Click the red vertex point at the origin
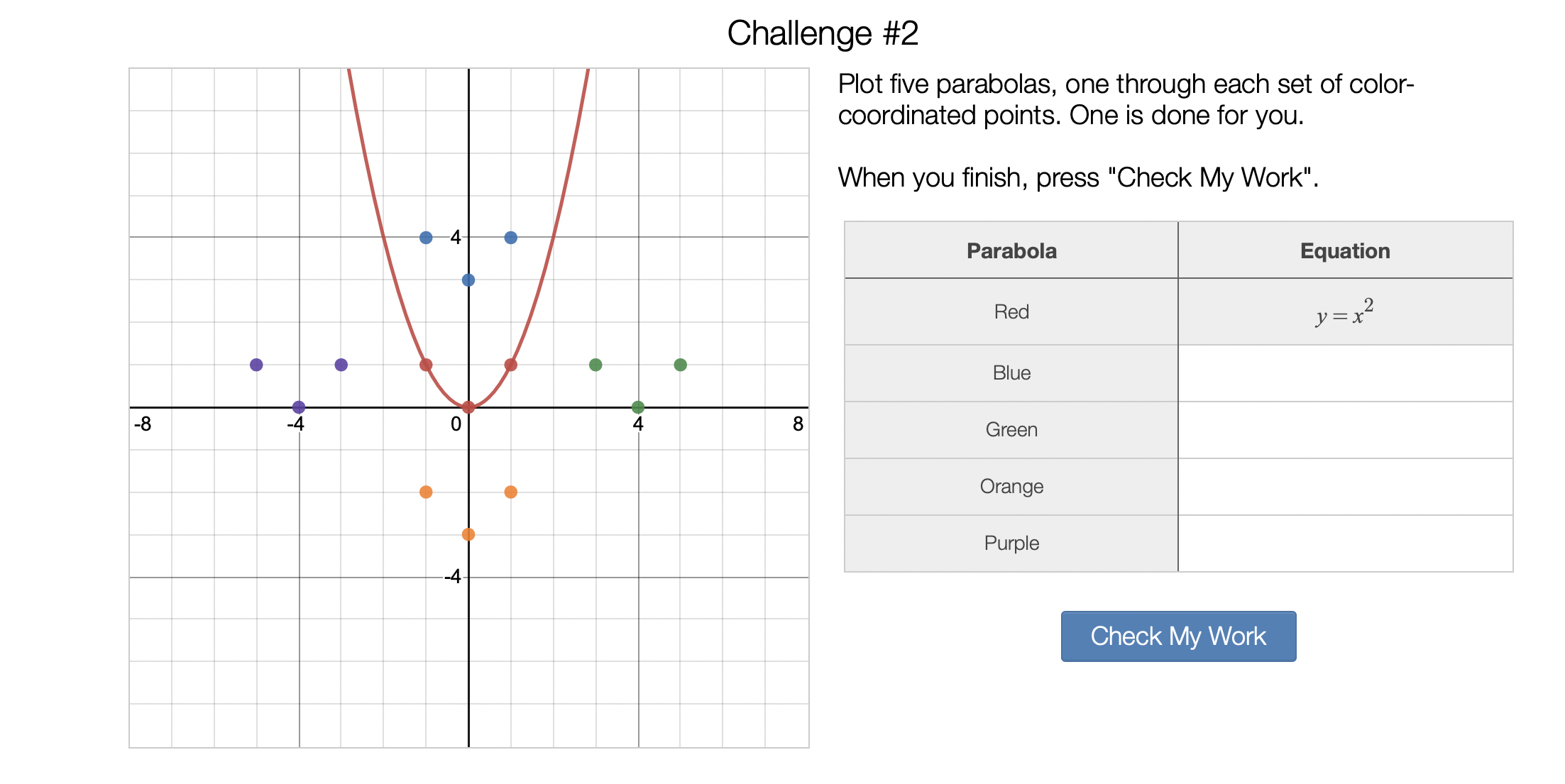 click(468, 407)
